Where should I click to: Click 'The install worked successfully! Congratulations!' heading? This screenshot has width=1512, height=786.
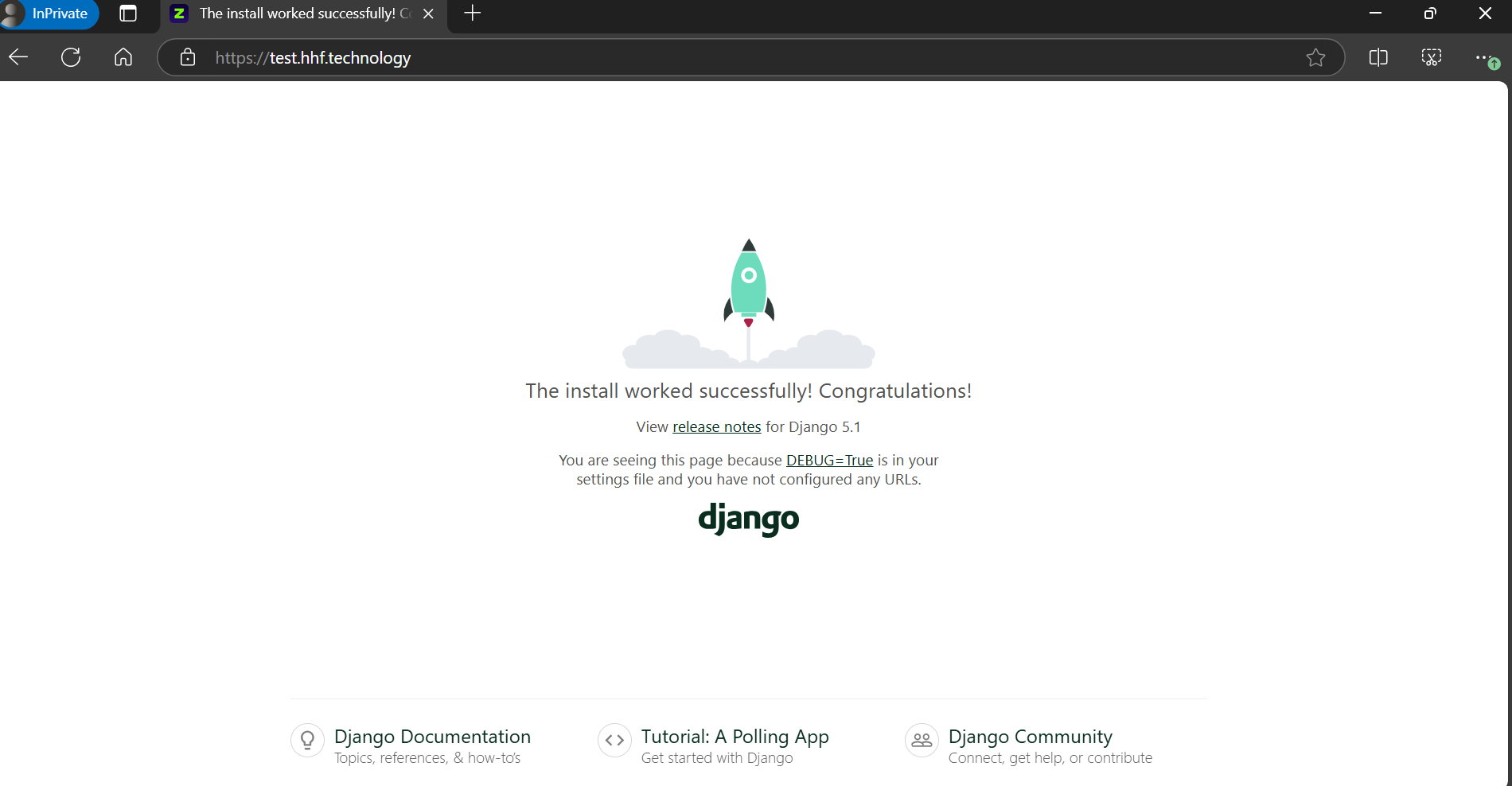[749, 391]
